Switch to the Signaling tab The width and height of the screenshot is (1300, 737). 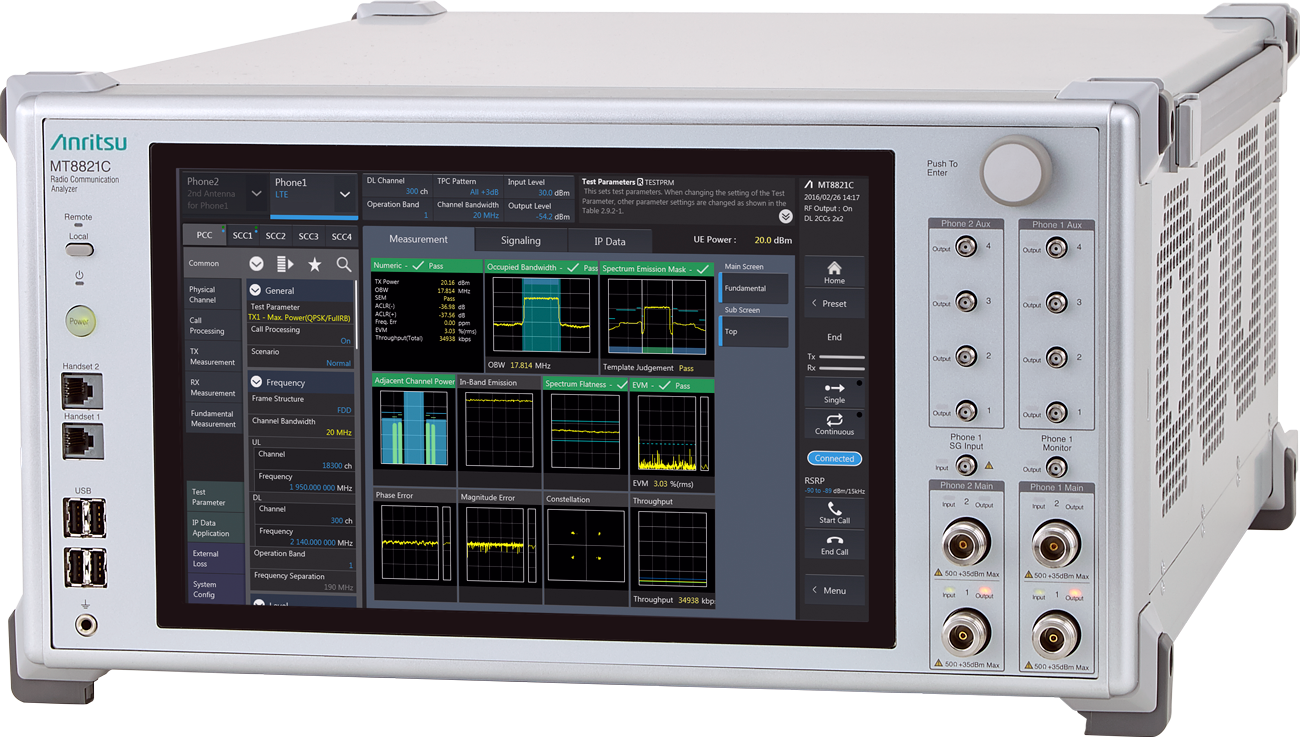[520, 240]
